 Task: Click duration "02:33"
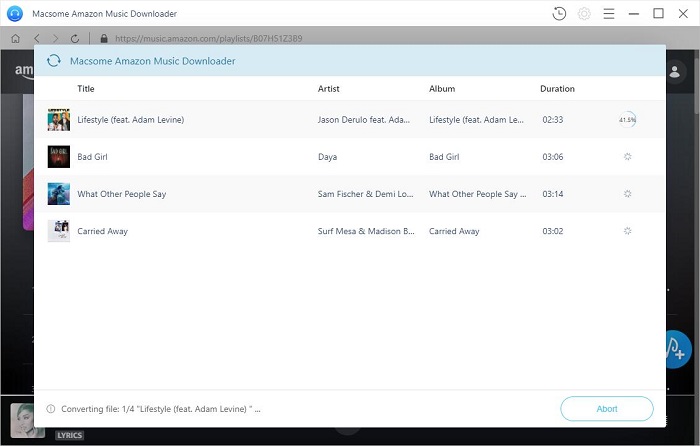(553, 120)
